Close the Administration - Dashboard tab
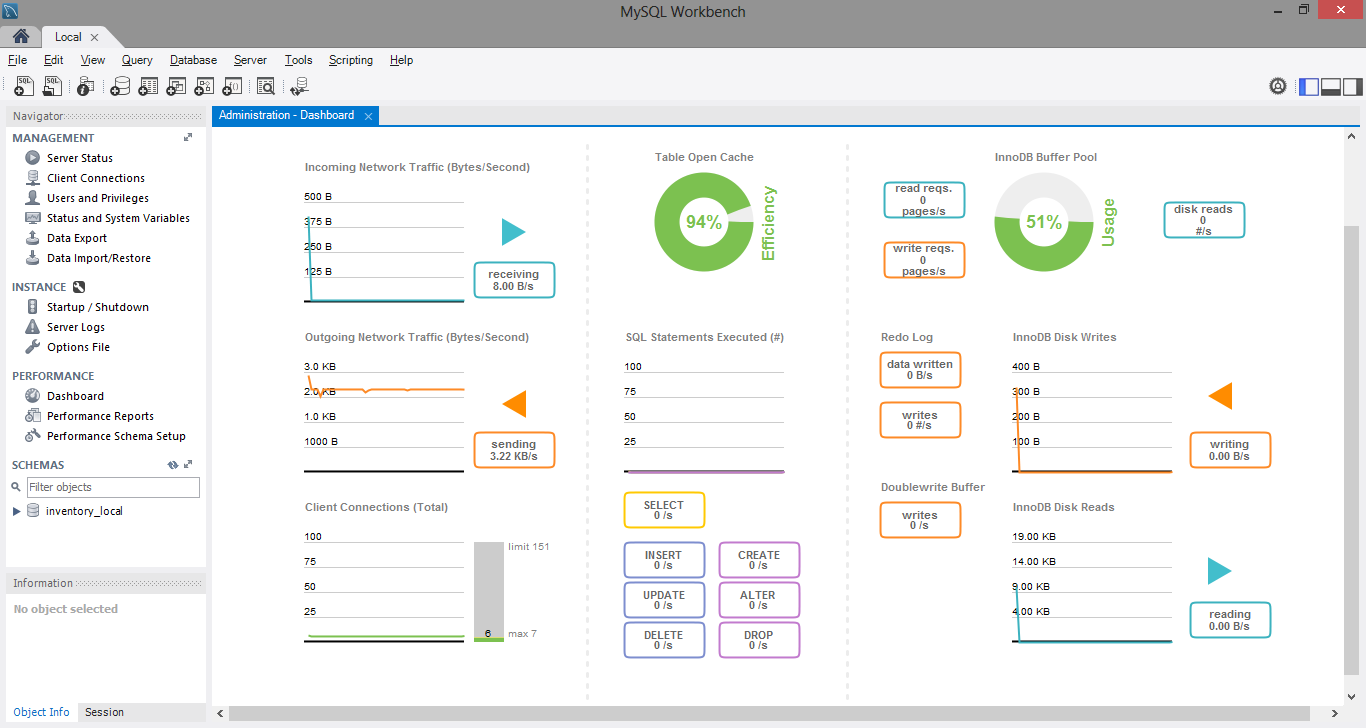 click(368, 116)
